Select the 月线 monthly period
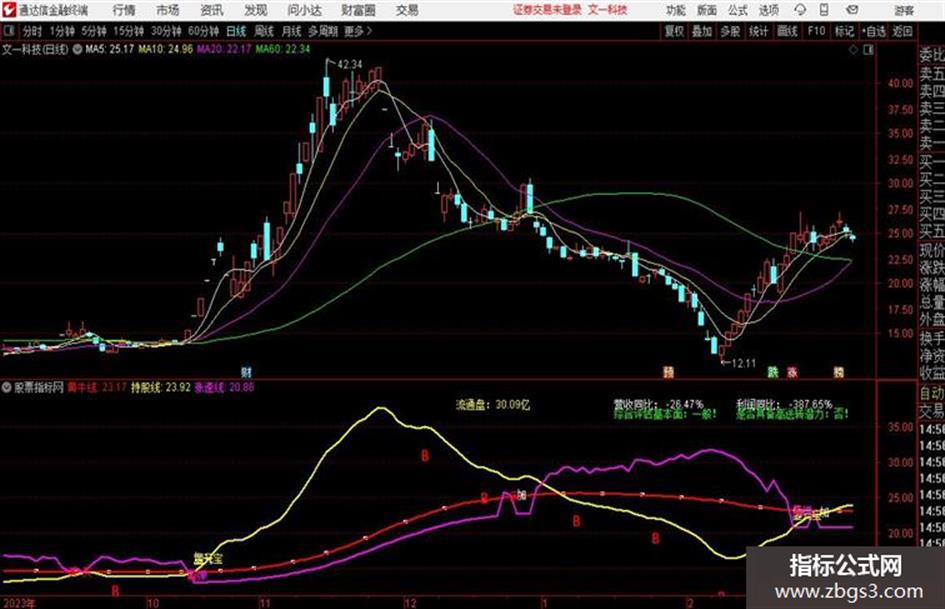The image size is (945, 609). coord(292,31)
